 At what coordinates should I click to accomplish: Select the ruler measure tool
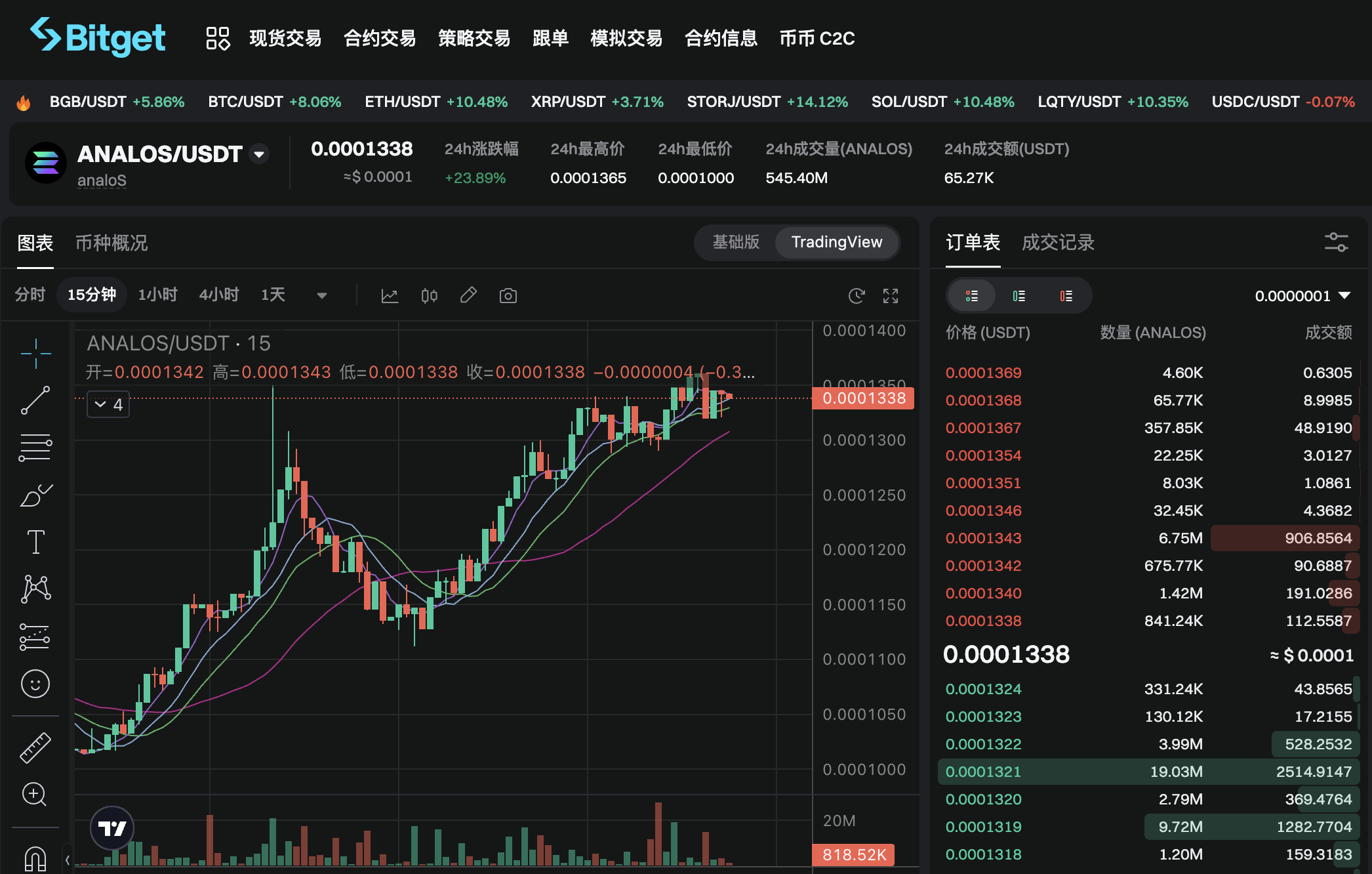(35, 748)
